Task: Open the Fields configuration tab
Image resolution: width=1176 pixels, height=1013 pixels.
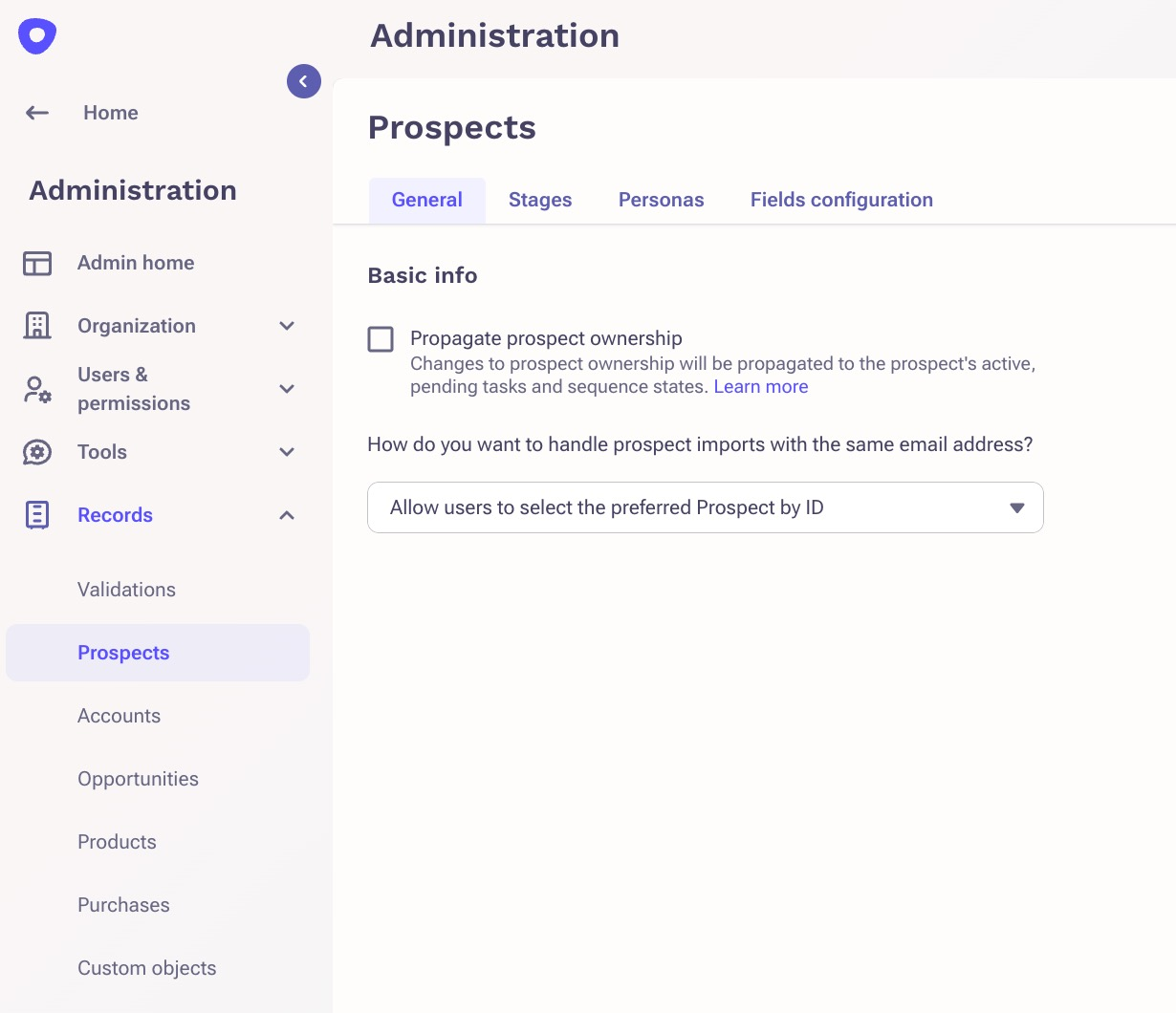Action: coord(841,200)
